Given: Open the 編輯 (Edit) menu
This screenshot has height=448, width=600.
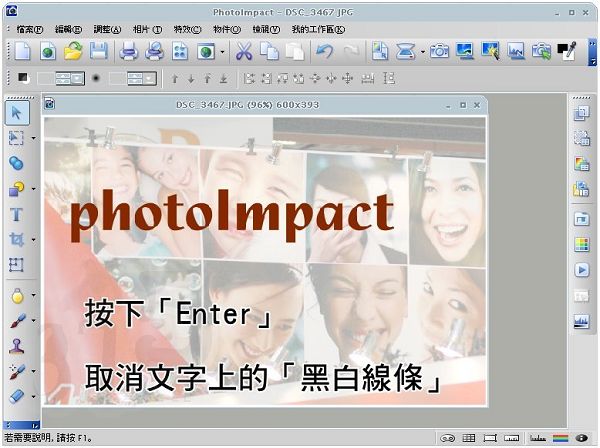Looking at the screenshot, I should [68, 29].
